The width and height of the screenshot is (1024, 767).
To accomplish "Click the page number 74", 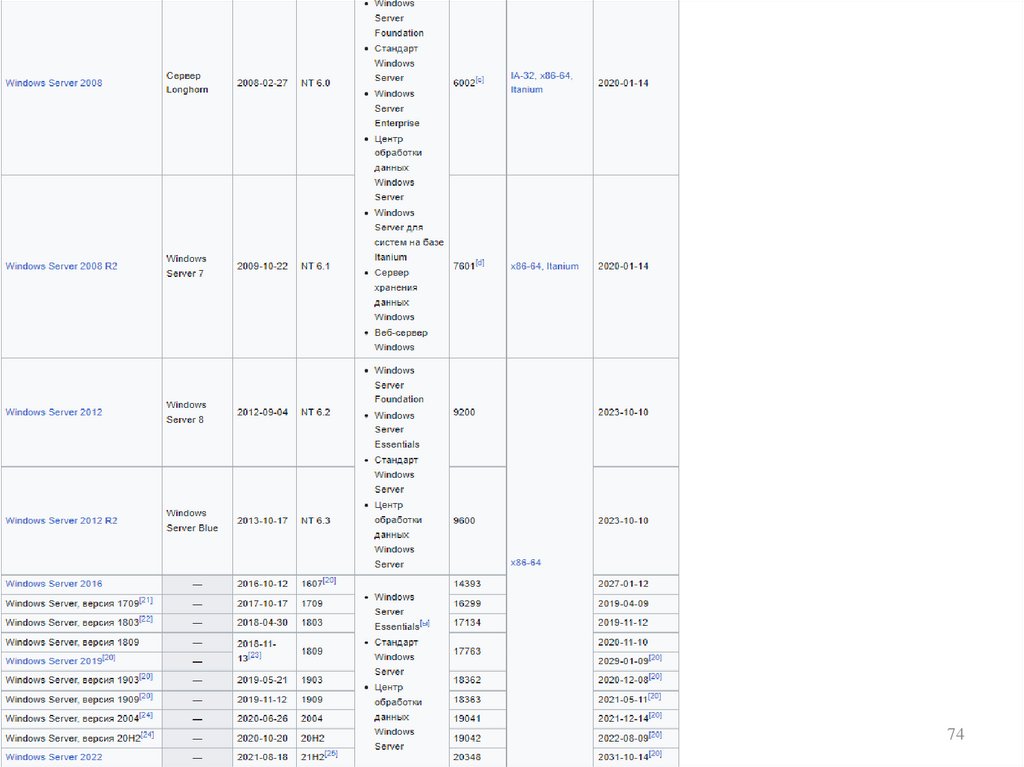I will [x=955, y=734].
